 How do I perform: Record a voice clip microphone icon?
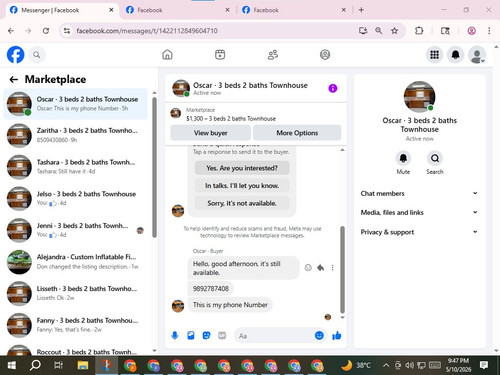(x=175, y=335)
